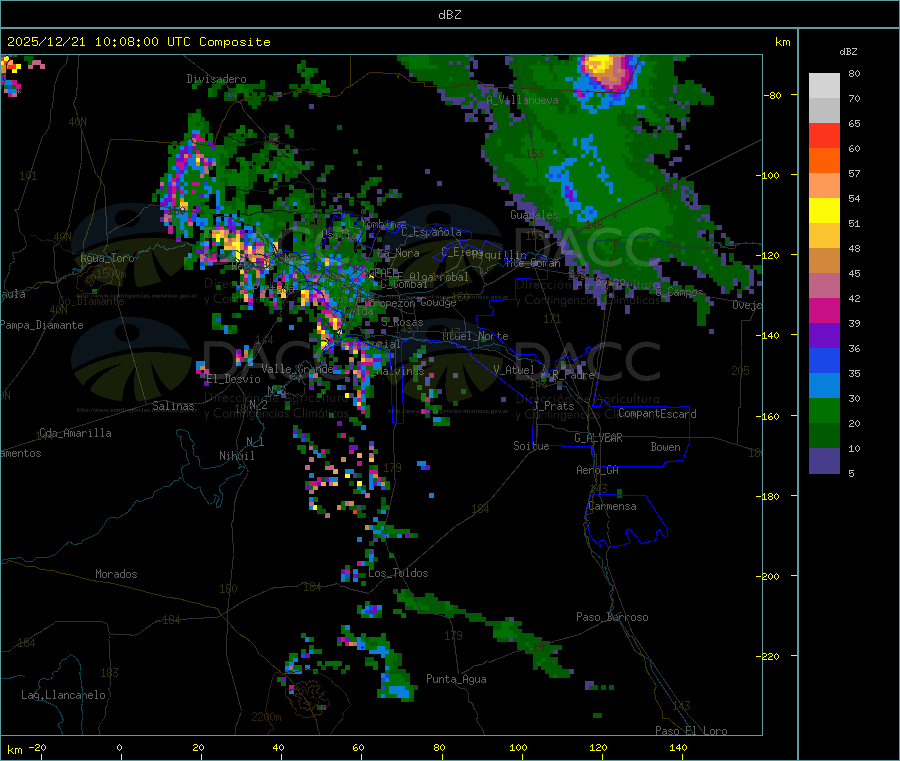Click the 'dBZ' heading above the color legend
The image size is (900, 761).
tap(848, 52)
